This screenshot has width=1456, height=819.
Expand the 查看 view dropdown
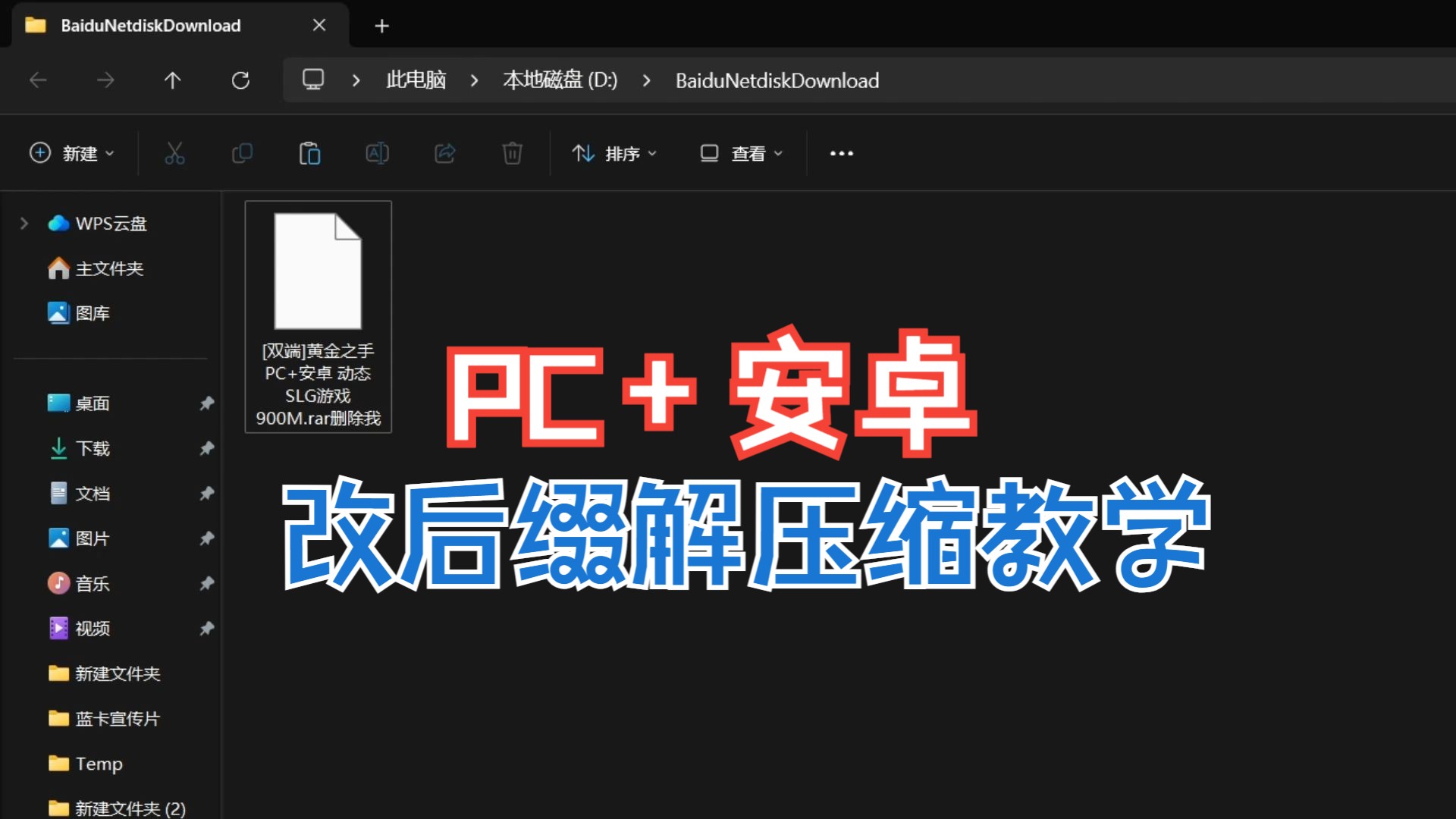[740, 153]
